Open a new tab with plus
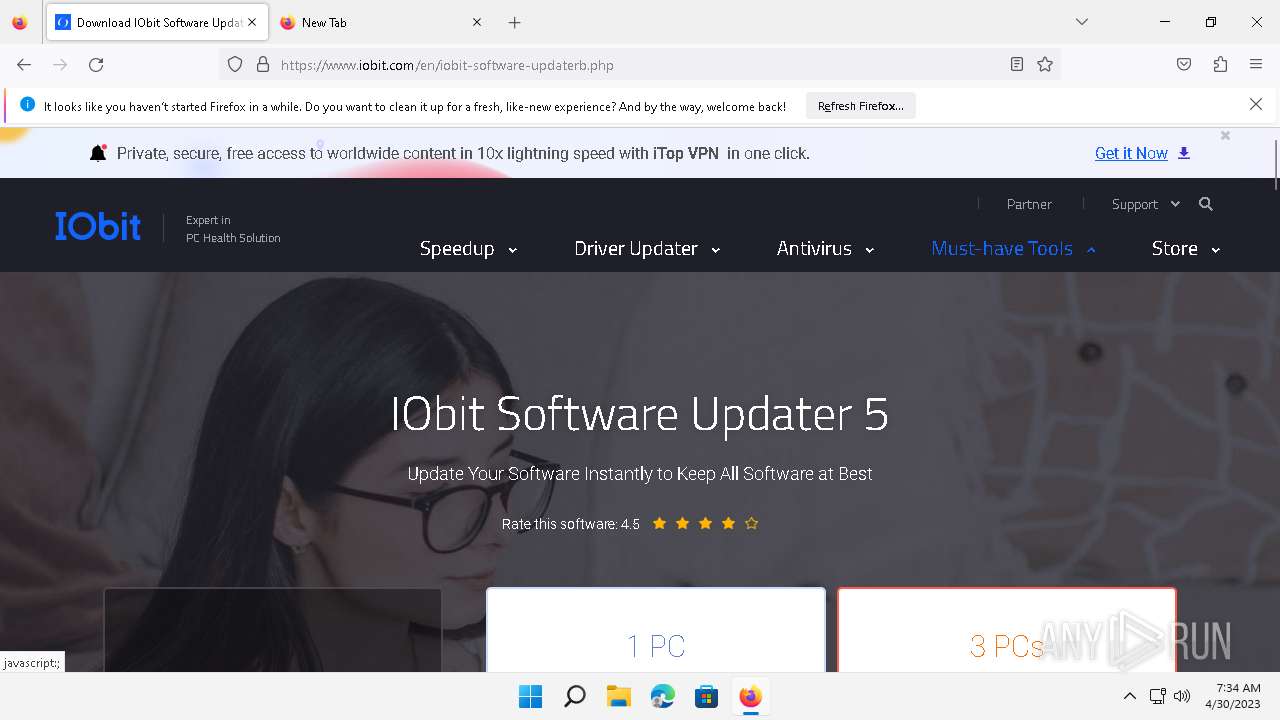1280x720 pixels. coord(514,22)
